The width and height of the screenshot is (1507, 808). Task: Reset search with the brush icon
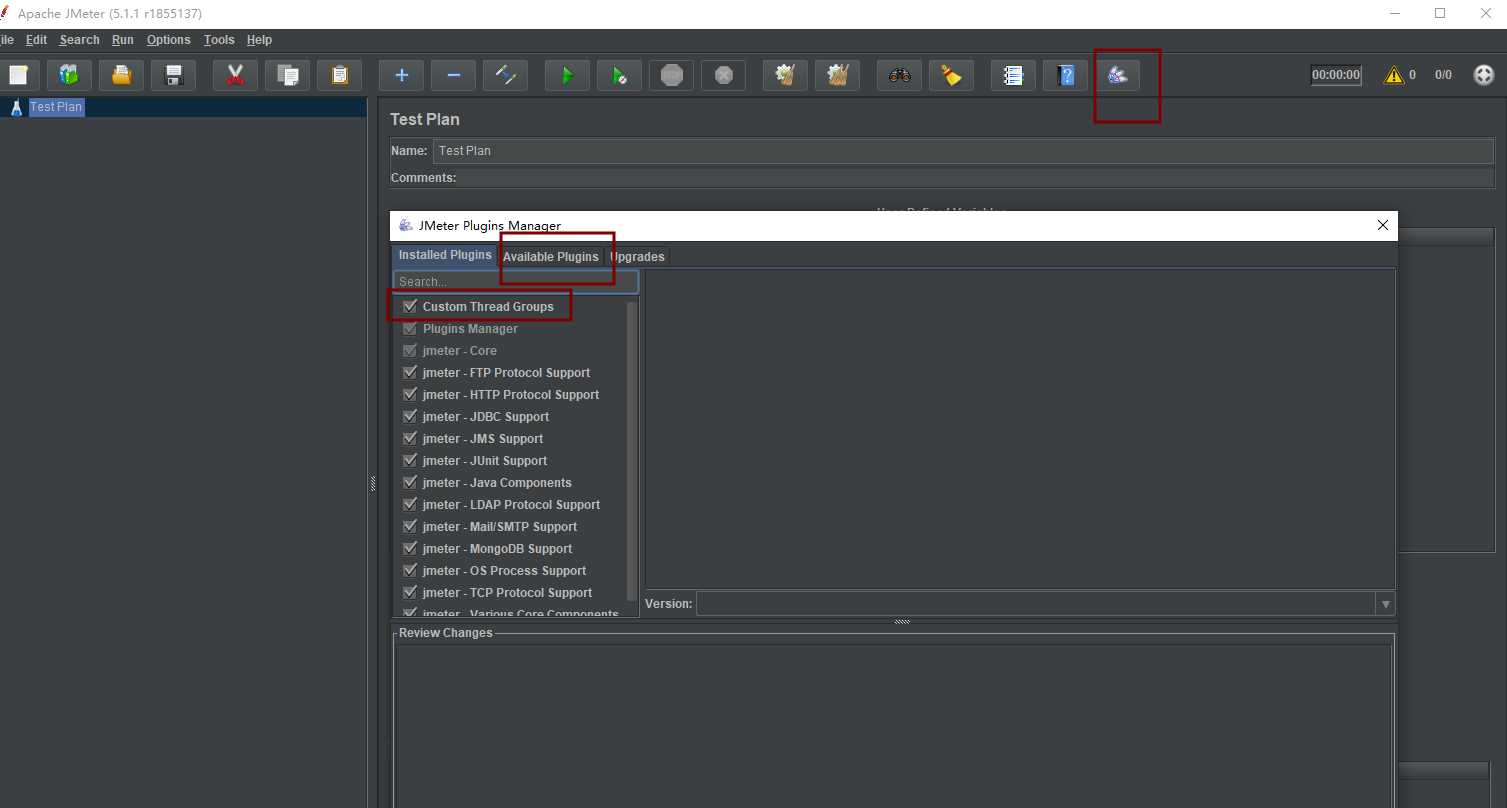[951, 75]
